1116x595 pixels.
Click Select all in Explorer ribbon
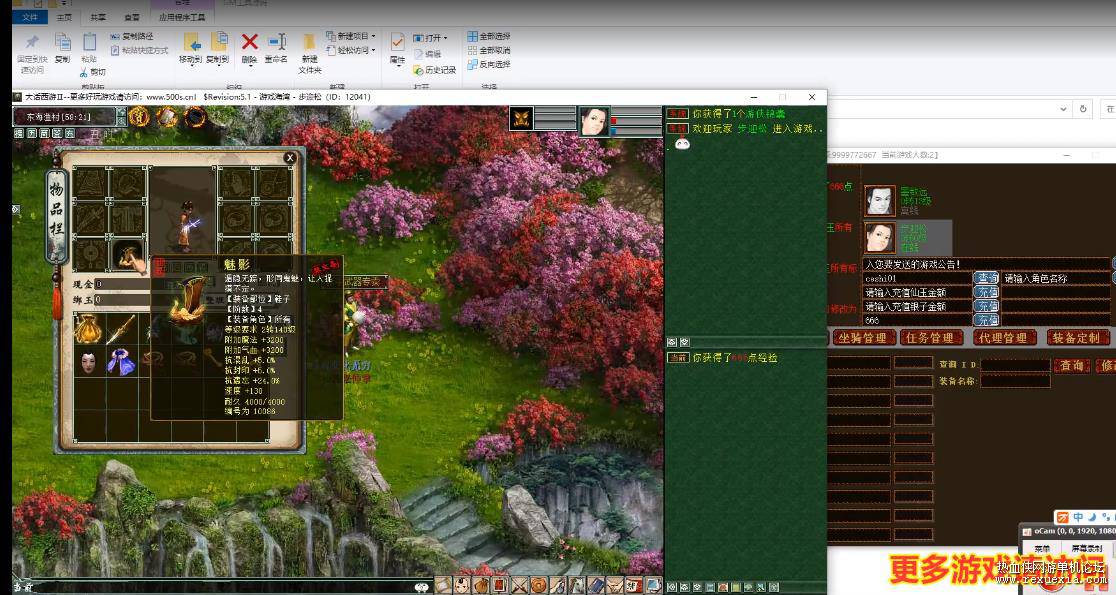(x=489, y=36)
